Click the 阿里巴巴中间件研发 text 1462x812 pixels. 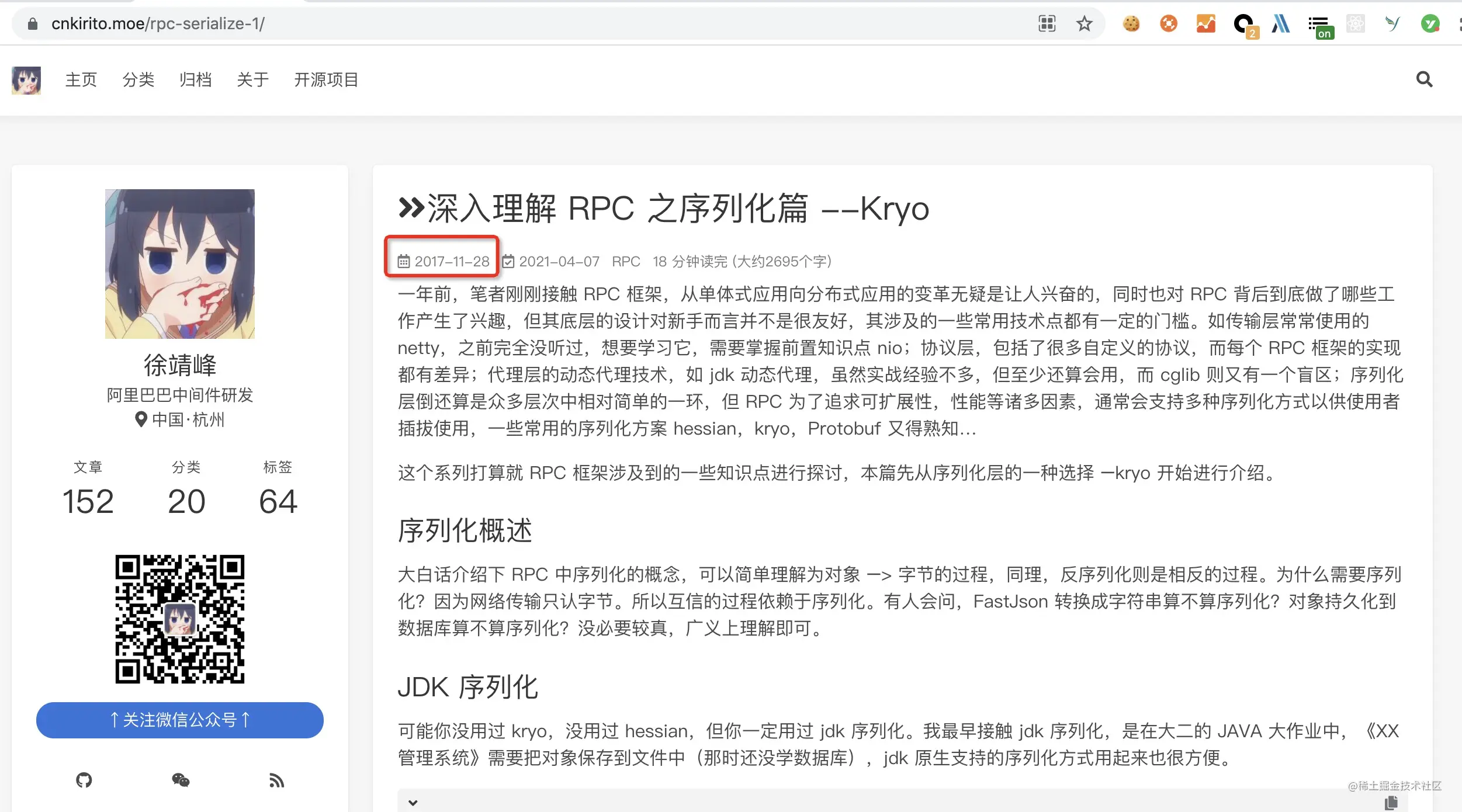click(180, 395)
